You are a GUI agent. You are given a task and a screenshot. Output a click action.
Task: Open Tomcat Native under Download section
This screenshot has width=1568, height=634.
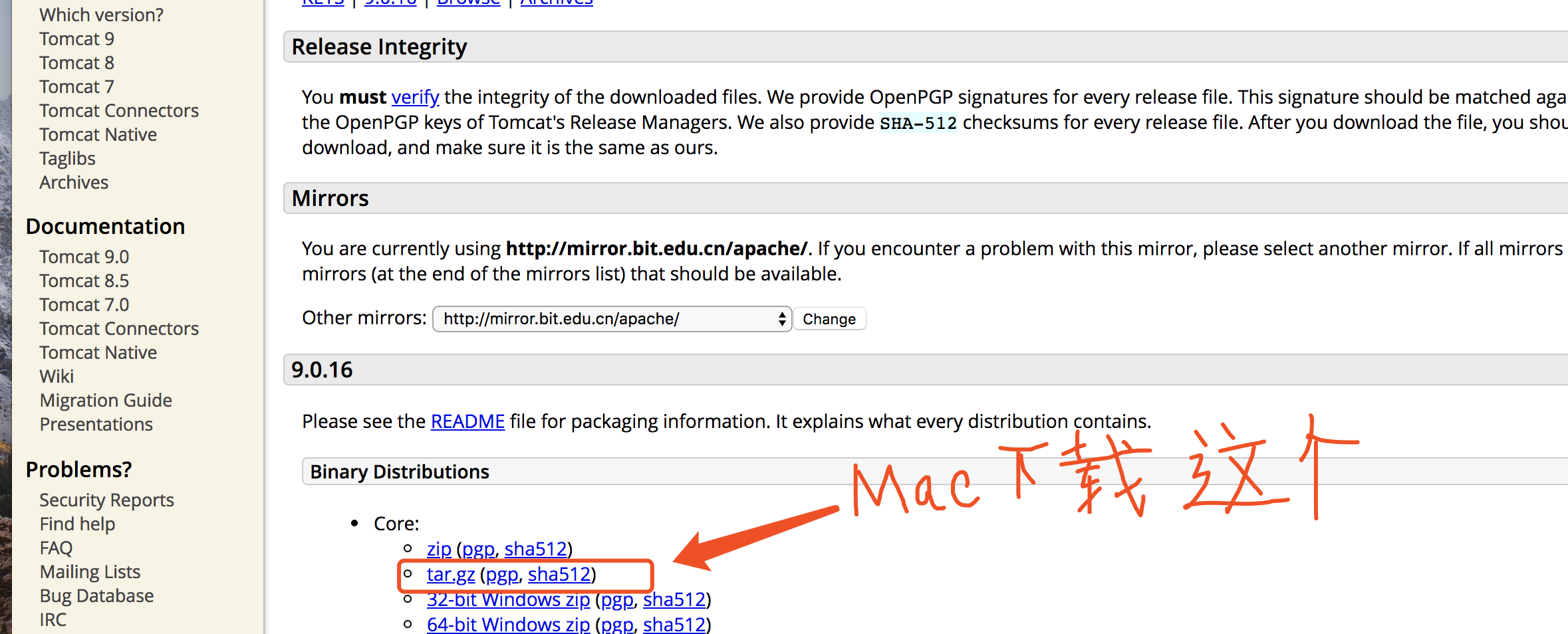tap(98, 134)
